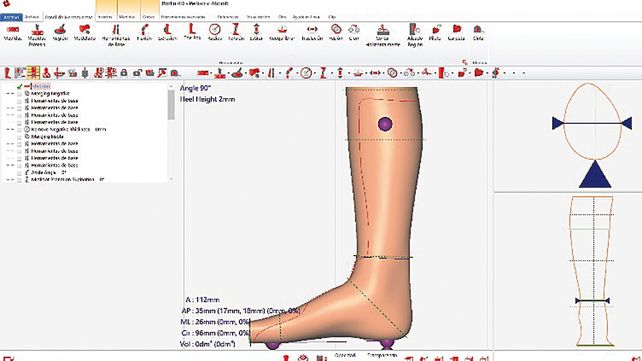The height and width of the screenshot is (361, 642).
Task: Tick checkbox of second Merging row below Remove Negative
Action: pos(19,137)
